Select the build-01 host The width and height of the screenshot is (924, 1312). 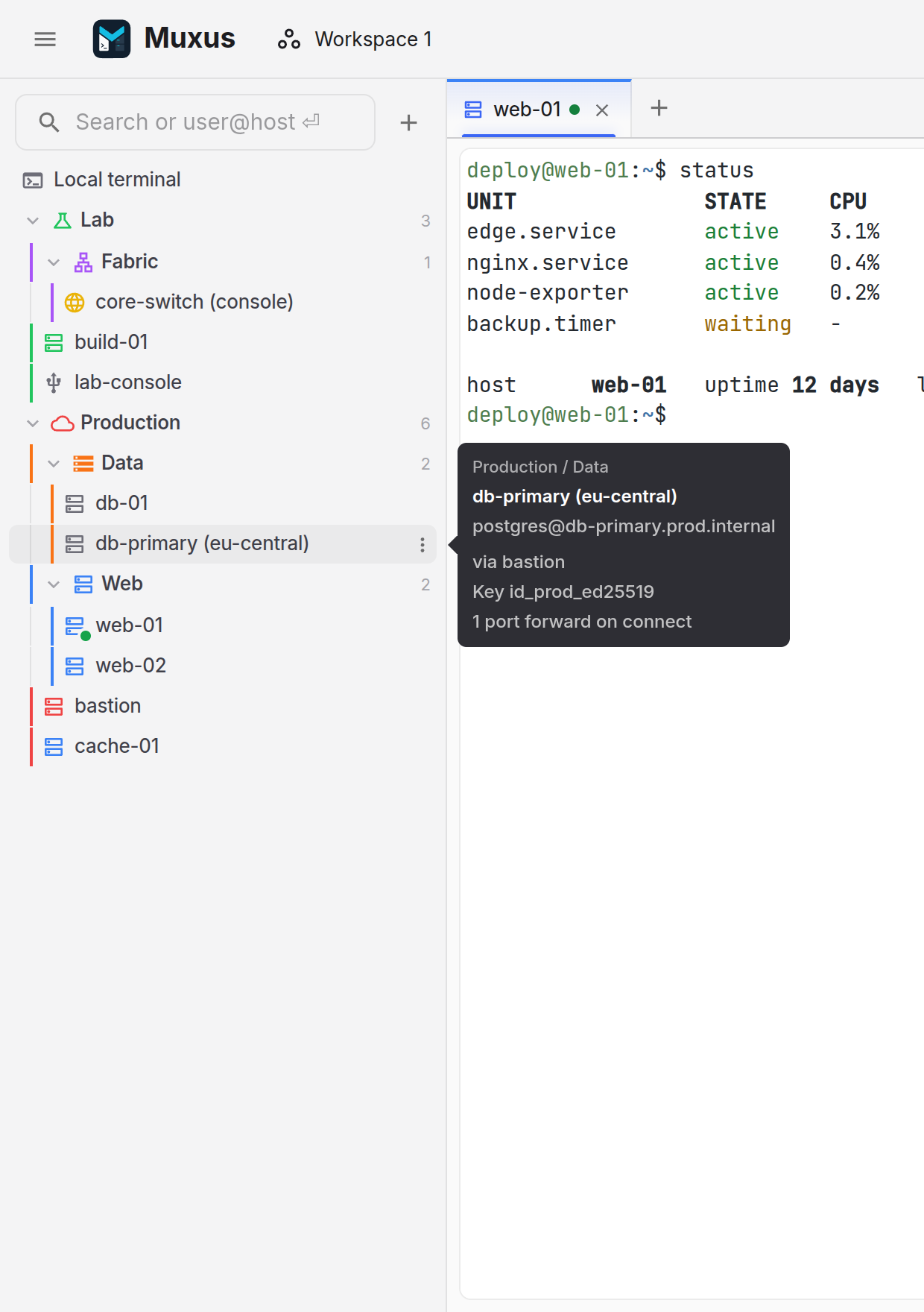223,342
